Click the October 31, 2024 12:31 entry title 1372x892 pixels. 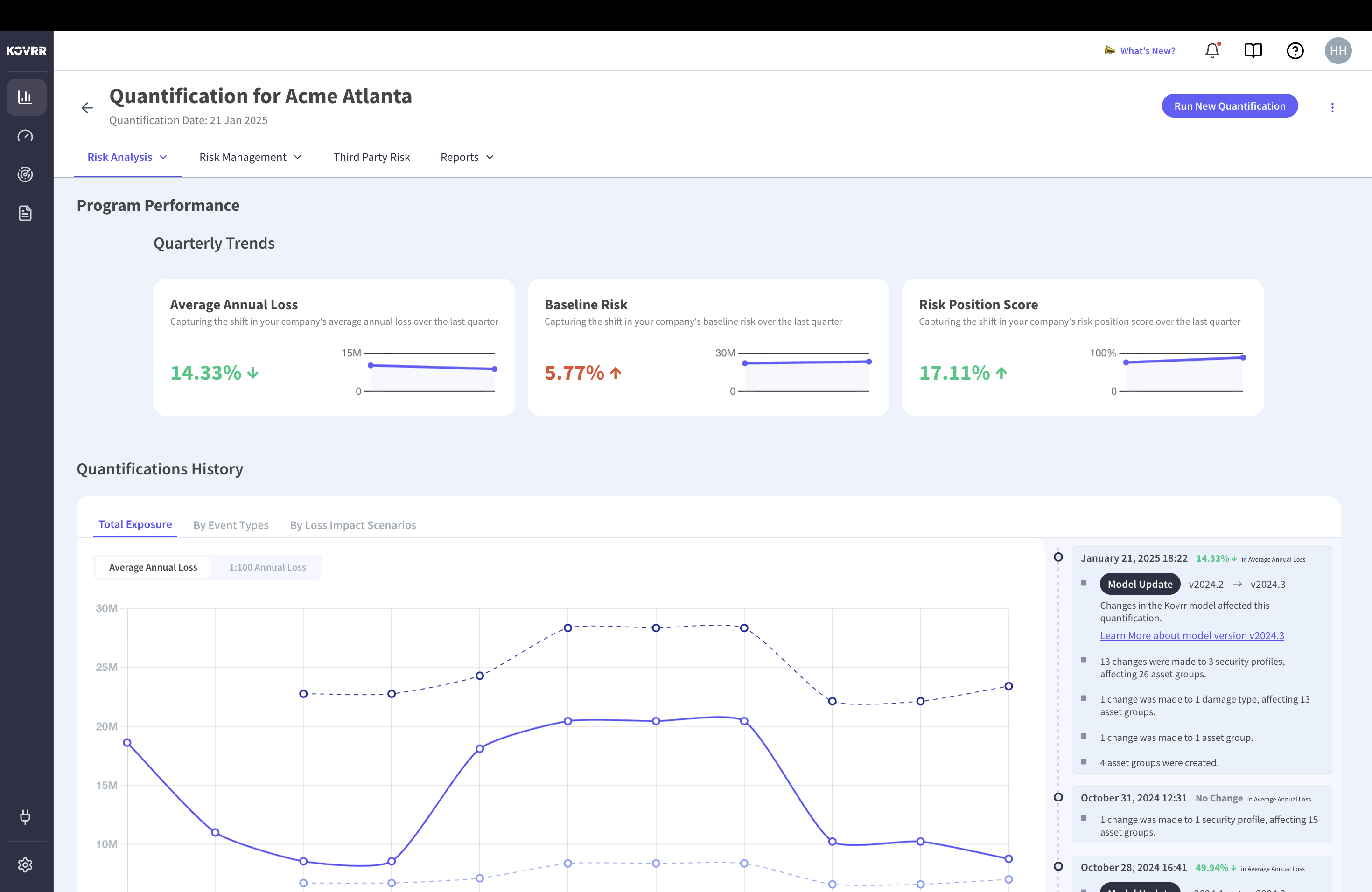tap(1134, 797)
